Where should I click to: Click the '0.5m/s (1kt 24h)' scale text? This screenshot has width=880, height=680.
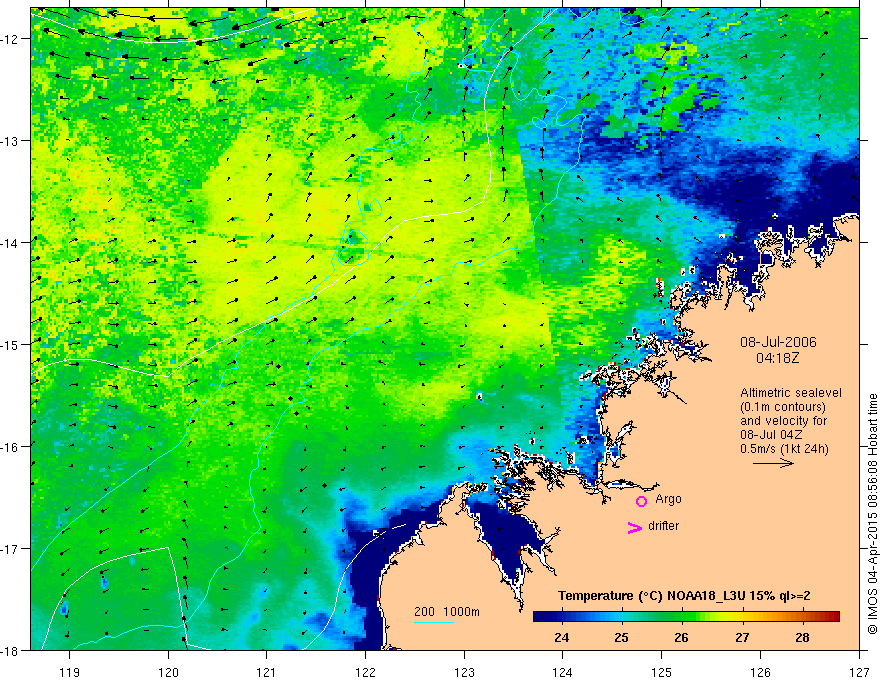point(784,449)
